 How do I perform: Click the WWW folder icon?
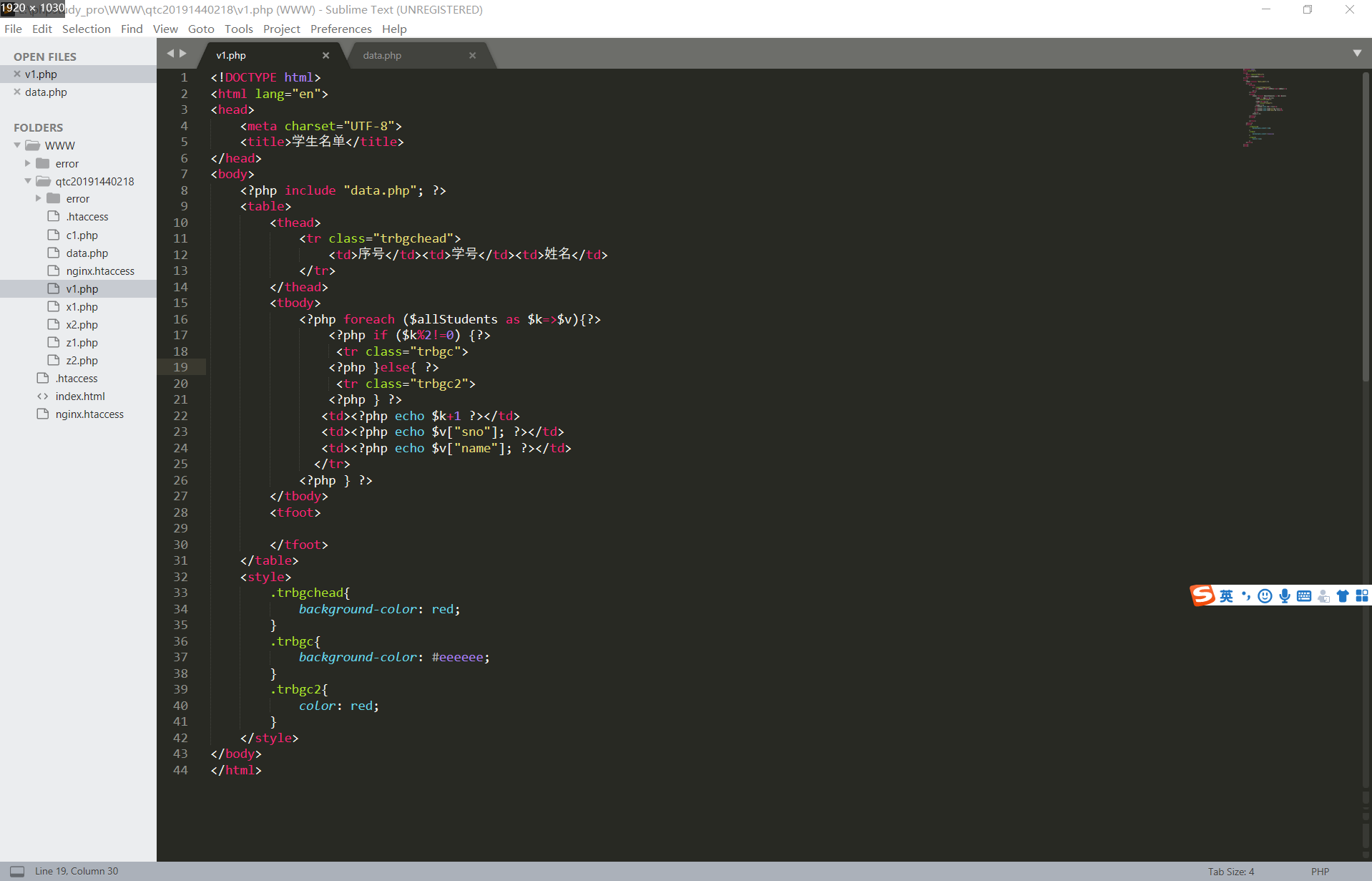tap(32, 145)
